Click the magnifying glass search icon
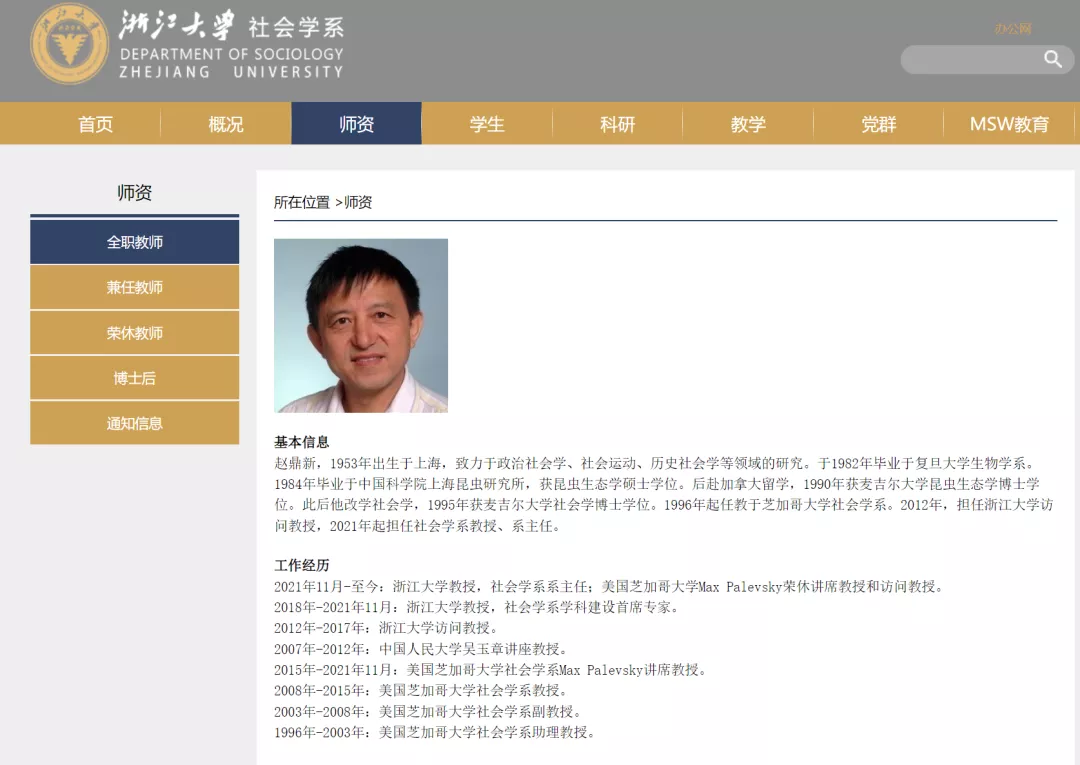1080x765 pixels. coord(1052,59)
